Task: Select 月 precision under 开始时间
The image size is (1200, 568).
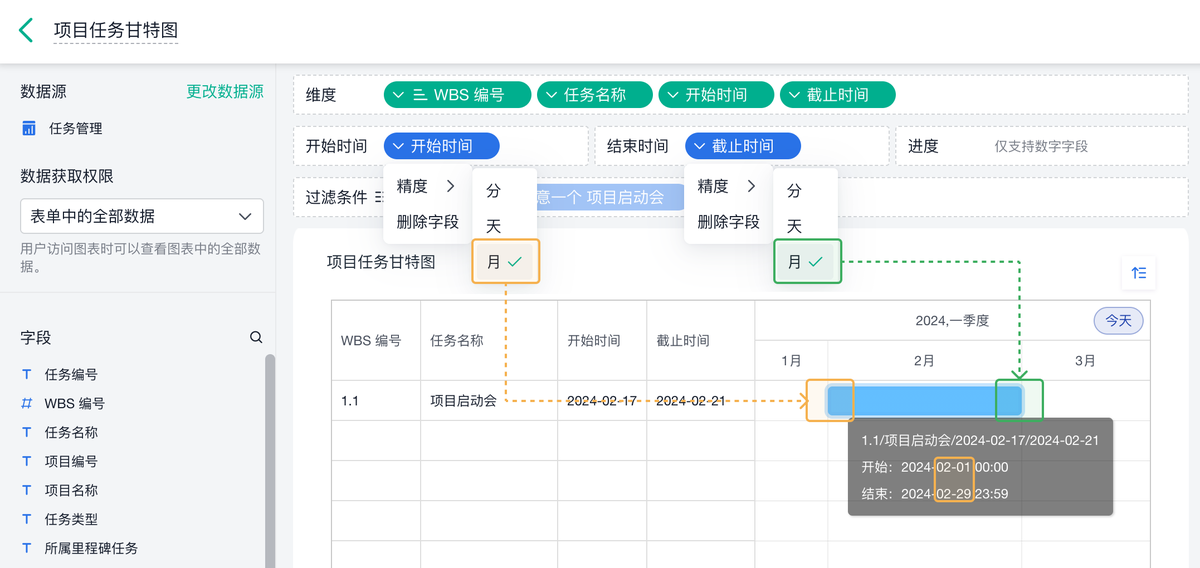Action: 505,262
